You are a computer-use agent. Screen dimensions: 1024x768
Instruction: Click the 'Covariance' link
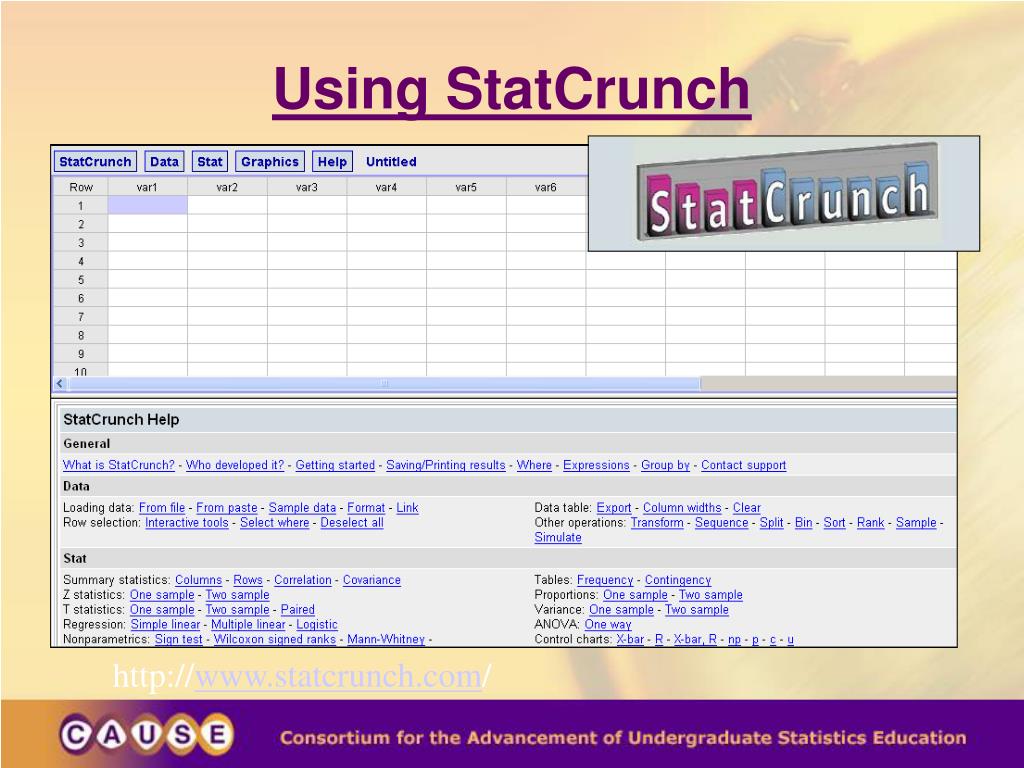[x=372, y=580]
